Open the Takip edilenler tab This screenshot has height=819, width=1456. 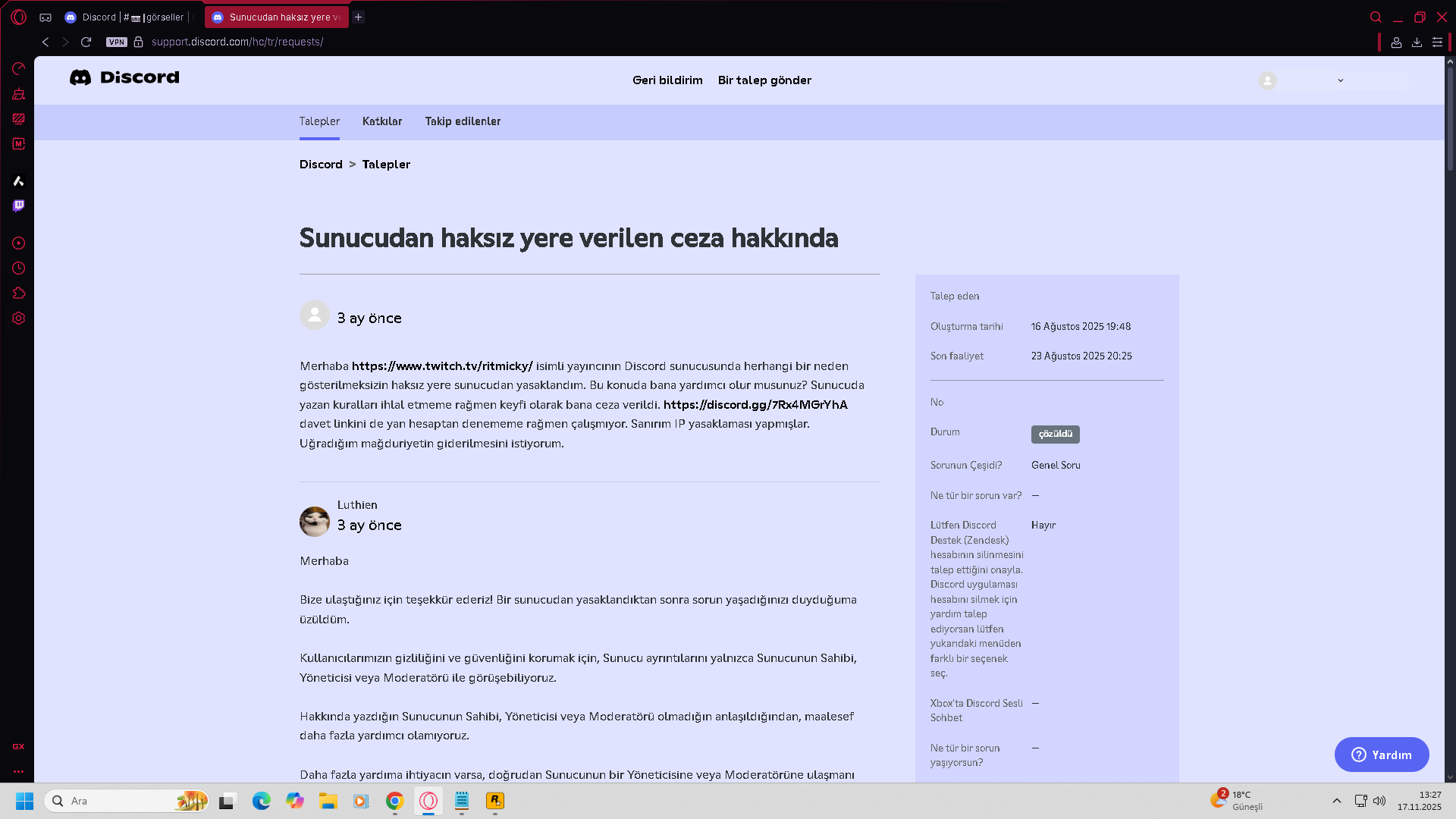click(463, 121)
